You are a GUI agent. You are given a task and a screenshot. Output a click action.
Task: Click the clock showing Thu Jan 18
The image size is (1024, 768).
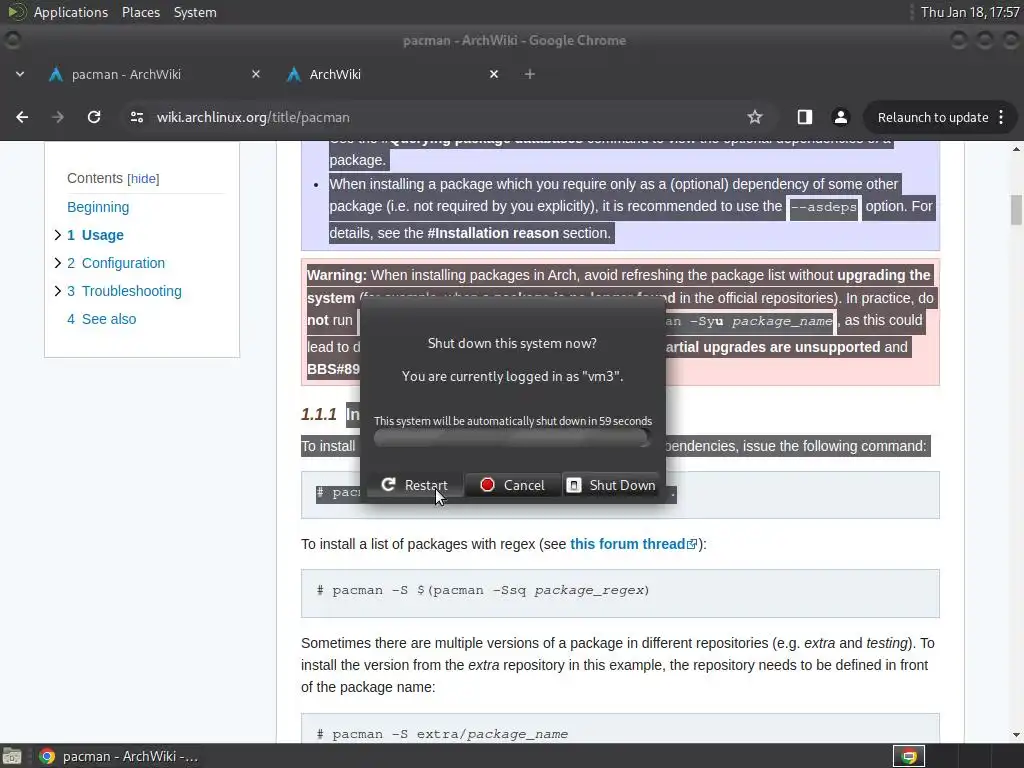970,12
